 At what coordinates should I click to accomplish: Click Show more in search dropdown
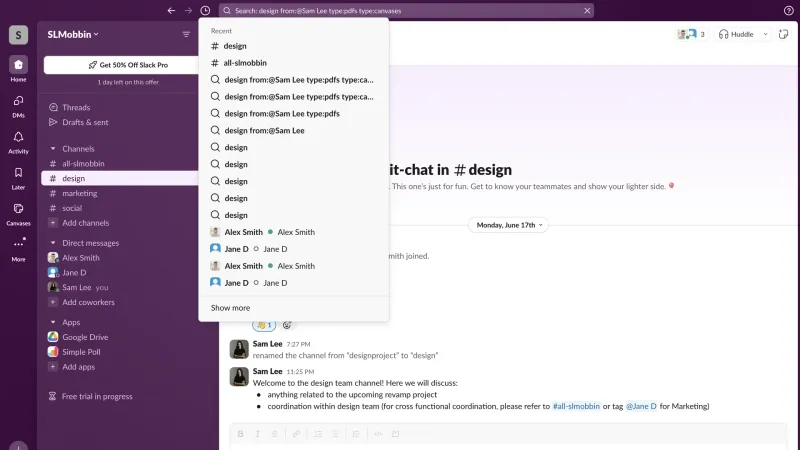coord(231,308)
